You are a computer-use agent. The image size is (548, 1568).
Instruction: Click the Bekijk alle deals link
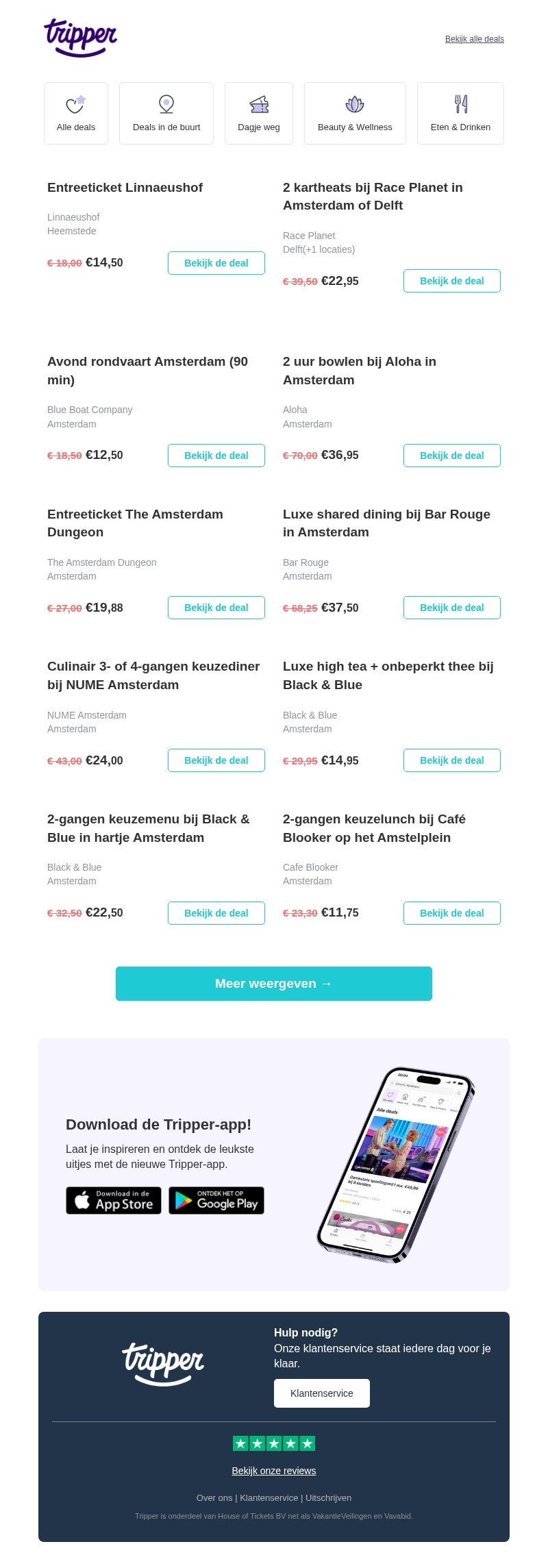point(474,39)
